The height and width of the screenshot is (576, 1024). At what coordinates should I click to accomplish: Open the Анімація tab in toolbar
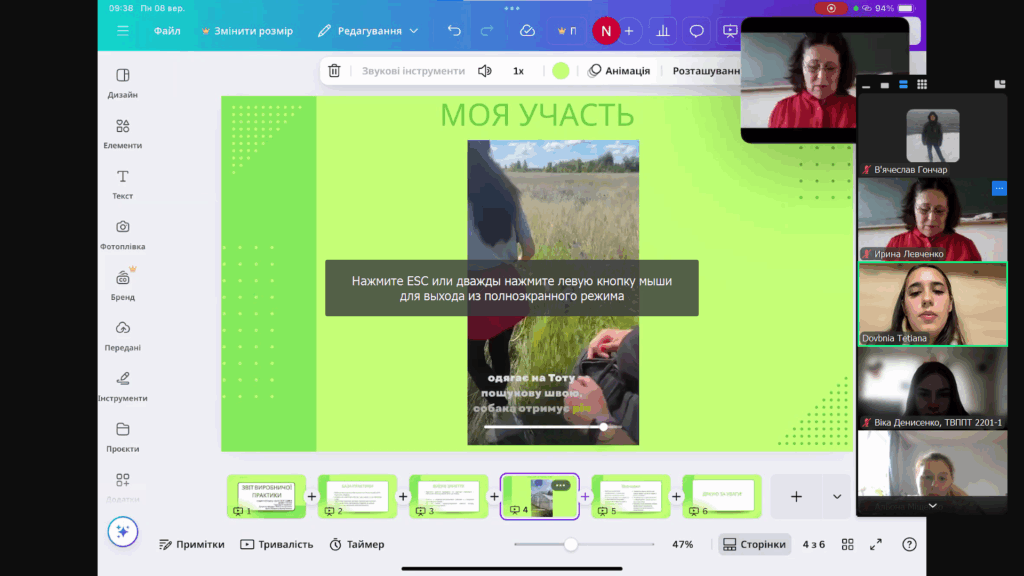coord(619,71)
